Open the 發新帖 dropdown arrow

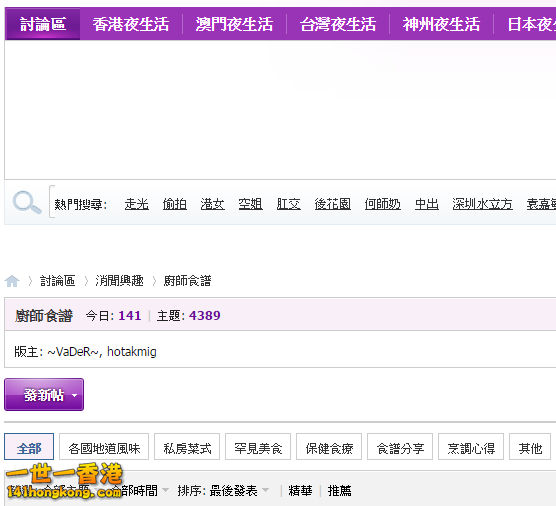coord(74,395)
